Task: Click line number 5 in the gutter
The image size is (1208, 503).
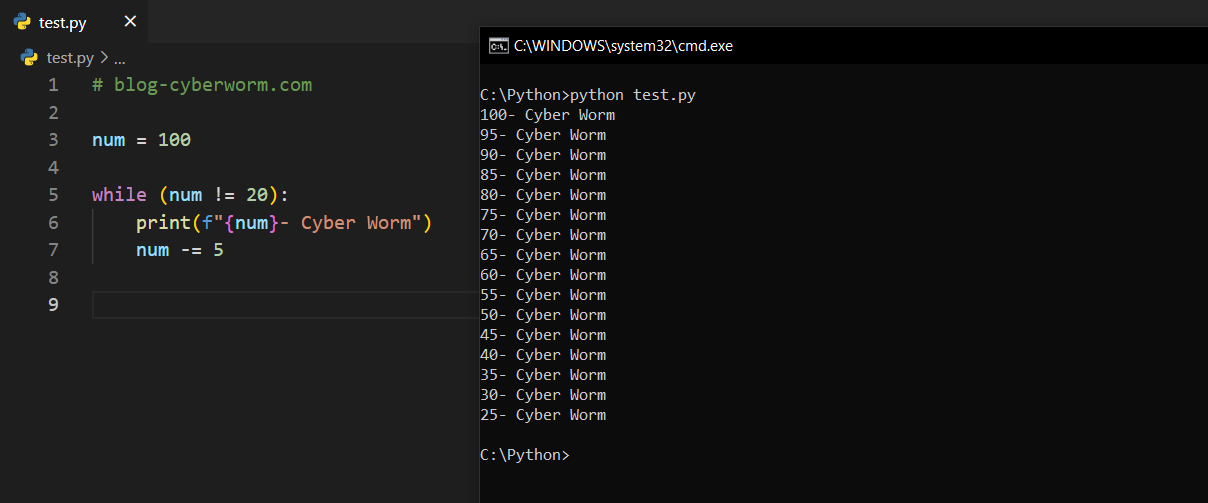Action: [53, 195]
